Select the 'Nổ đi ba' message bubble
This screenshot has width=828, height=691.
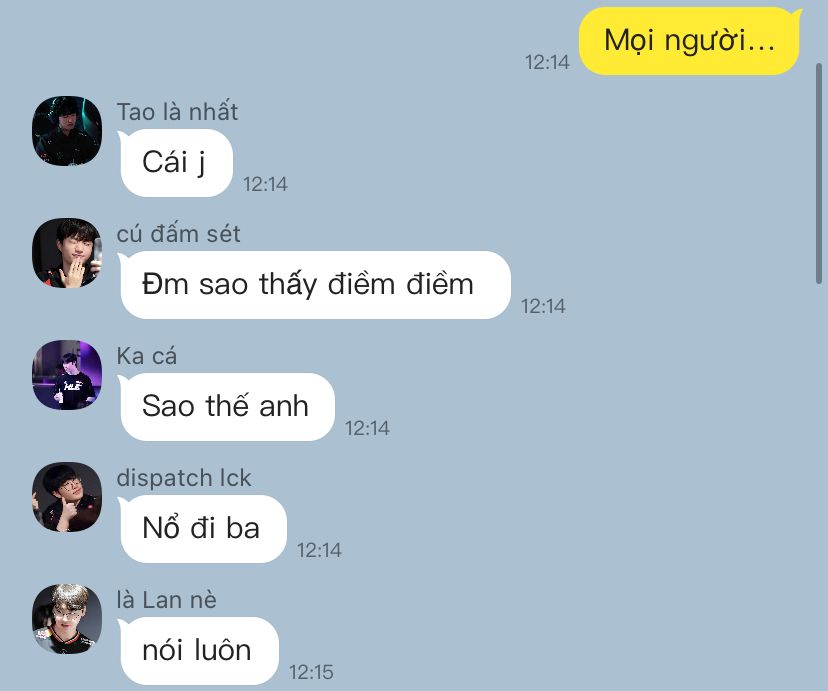pyautogui.click(x=203, y=528)
